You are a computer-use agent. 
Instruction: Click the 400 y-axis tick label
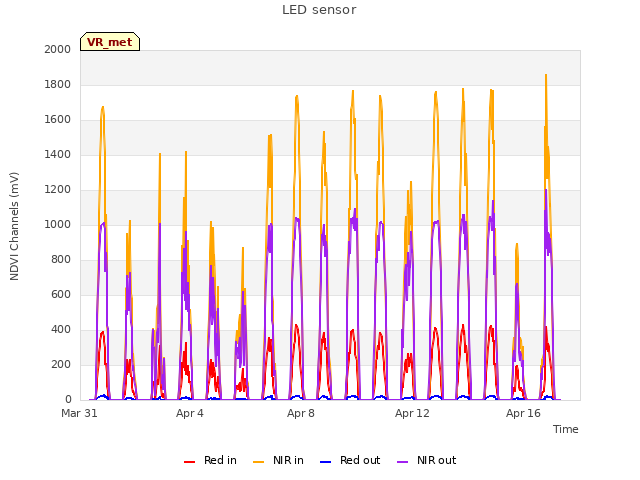pos(61,329)
